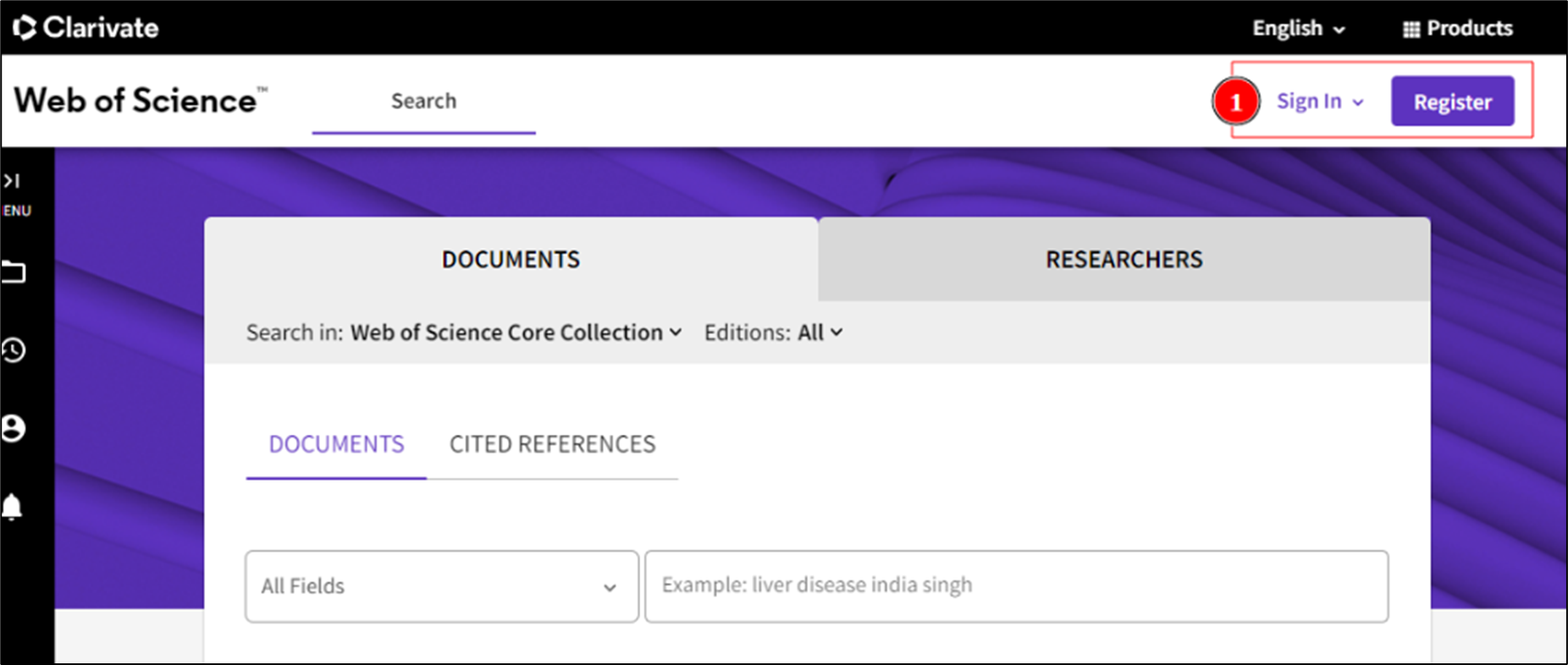Select the purple DOCUMENTS sub-tab
This screenshot has width=1568, height=665.
point(336,445)
